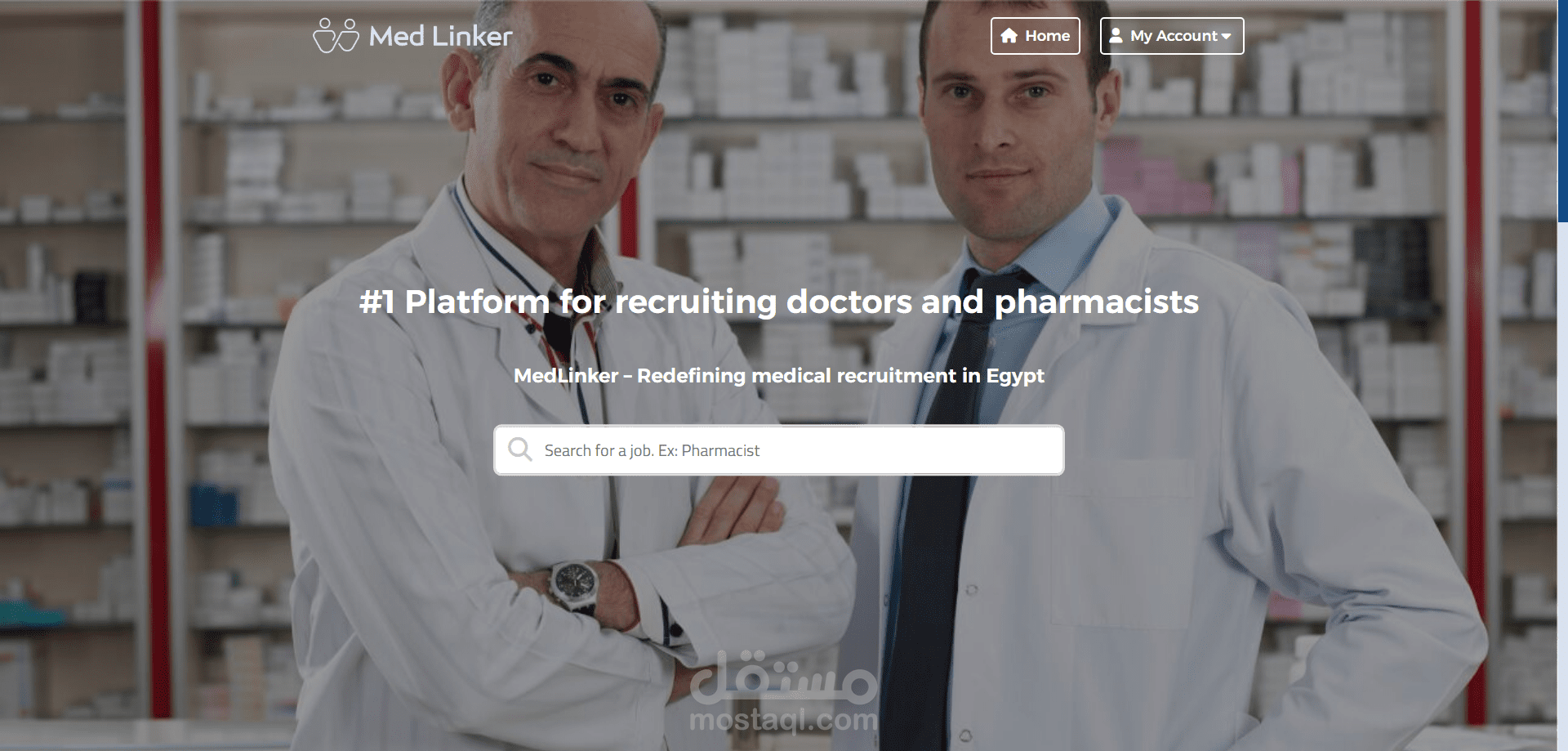The width and height of the screenshot is (1568, 751).
Task: Click the blue vertical scrollbar thumb at right edge
Action: click(1562, 111)
